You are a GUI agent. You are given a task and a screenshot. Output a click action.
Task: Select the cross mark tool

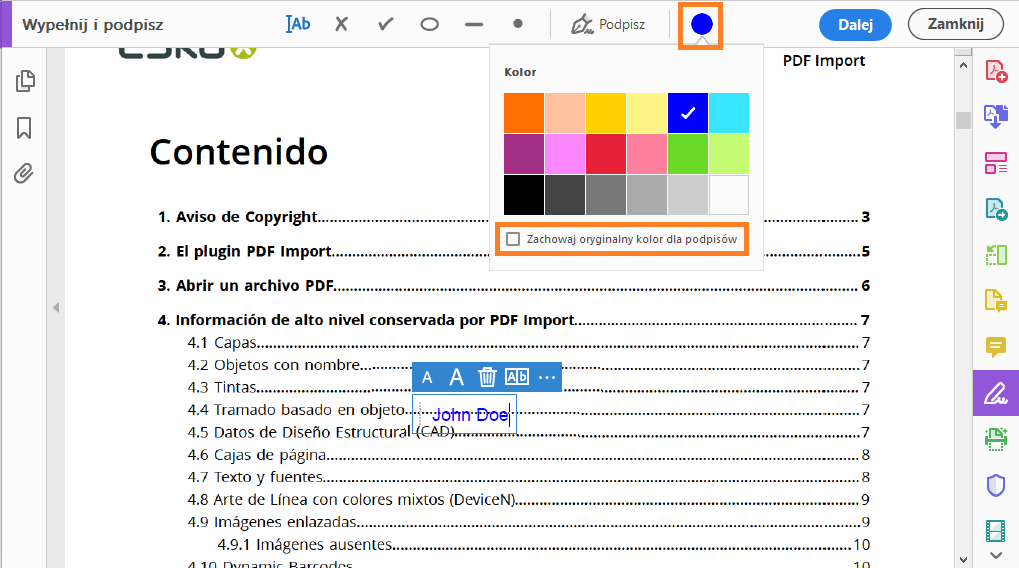tap(341, 24)
